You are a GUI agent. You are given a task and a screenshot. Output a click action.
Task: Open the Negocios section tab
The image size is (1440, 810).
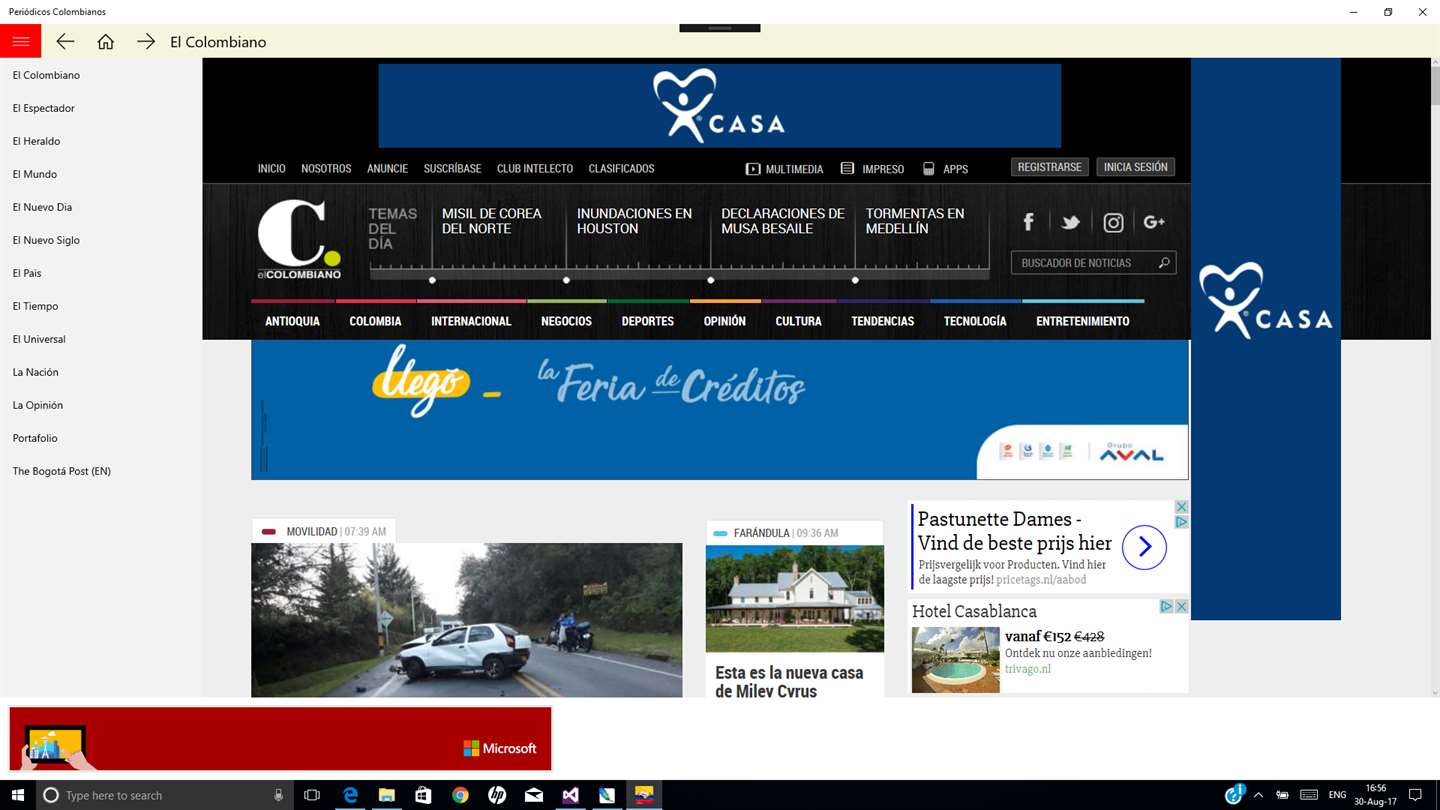point(566,321)
